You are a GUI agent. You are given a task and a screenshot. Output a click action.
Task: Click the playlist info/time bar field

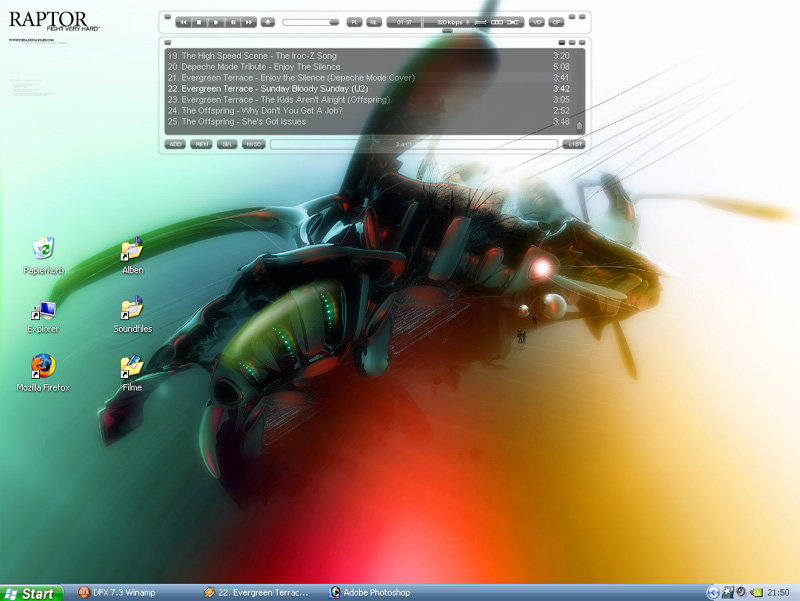414,144
